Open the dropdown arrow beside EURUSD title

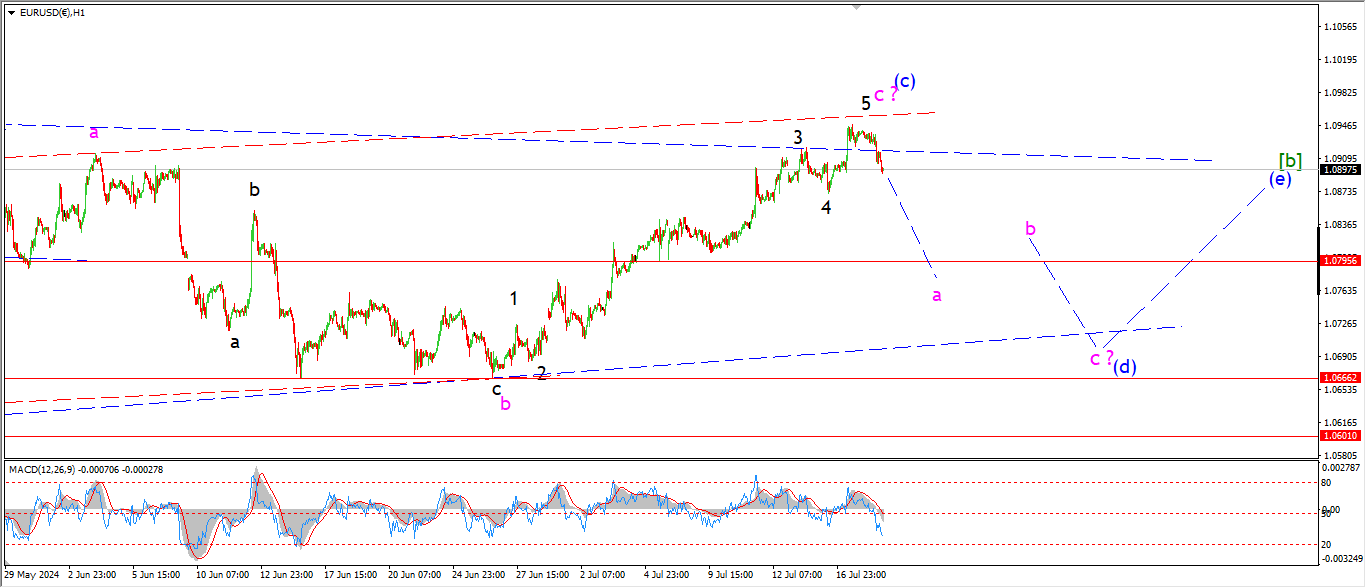point(11,13)
